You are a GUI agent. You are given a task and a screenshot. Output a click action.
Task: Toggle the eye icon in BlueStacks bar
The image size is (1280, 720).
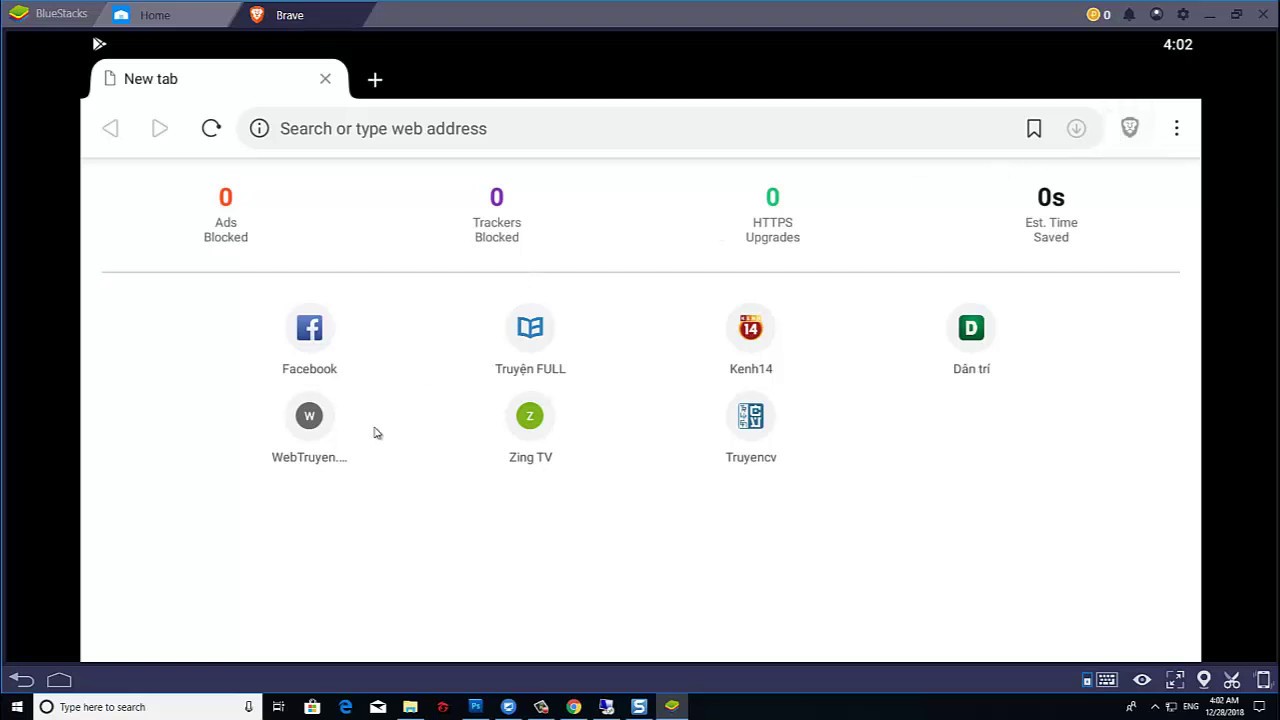click(x=1142, y=680)
